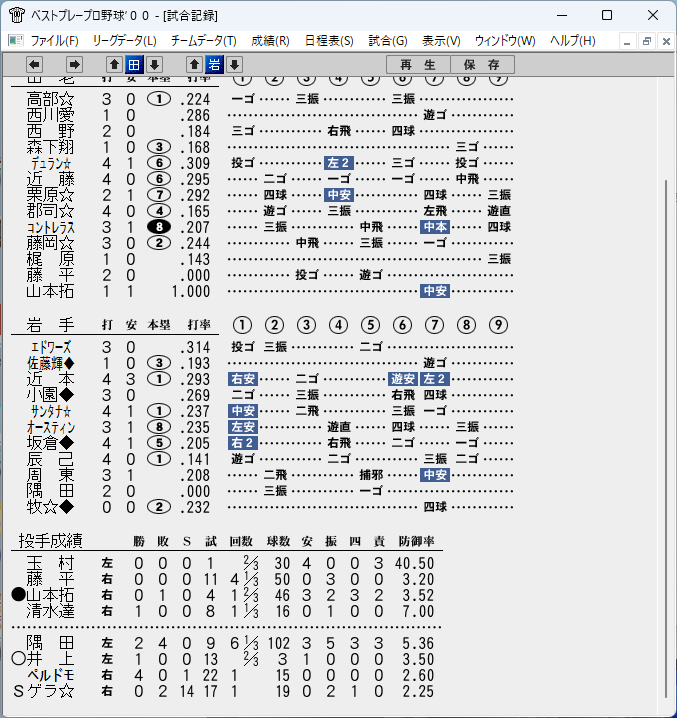Screen dimensions: 677x718
Task: Open the 成績(R) menu
Action: [270, 41]
